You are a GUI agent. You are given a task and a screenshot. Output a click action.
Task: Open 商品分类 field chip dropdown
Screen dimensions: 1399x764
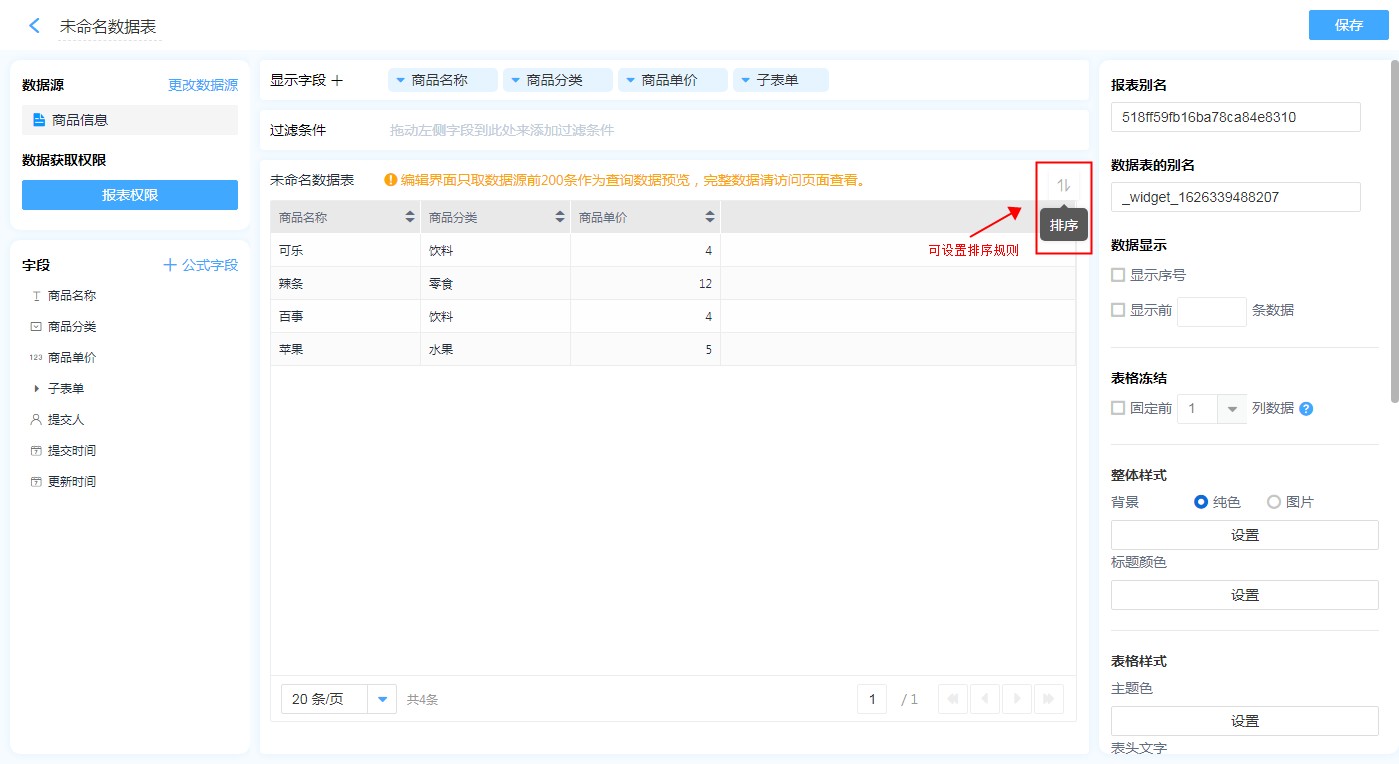(x=515, y=80)
